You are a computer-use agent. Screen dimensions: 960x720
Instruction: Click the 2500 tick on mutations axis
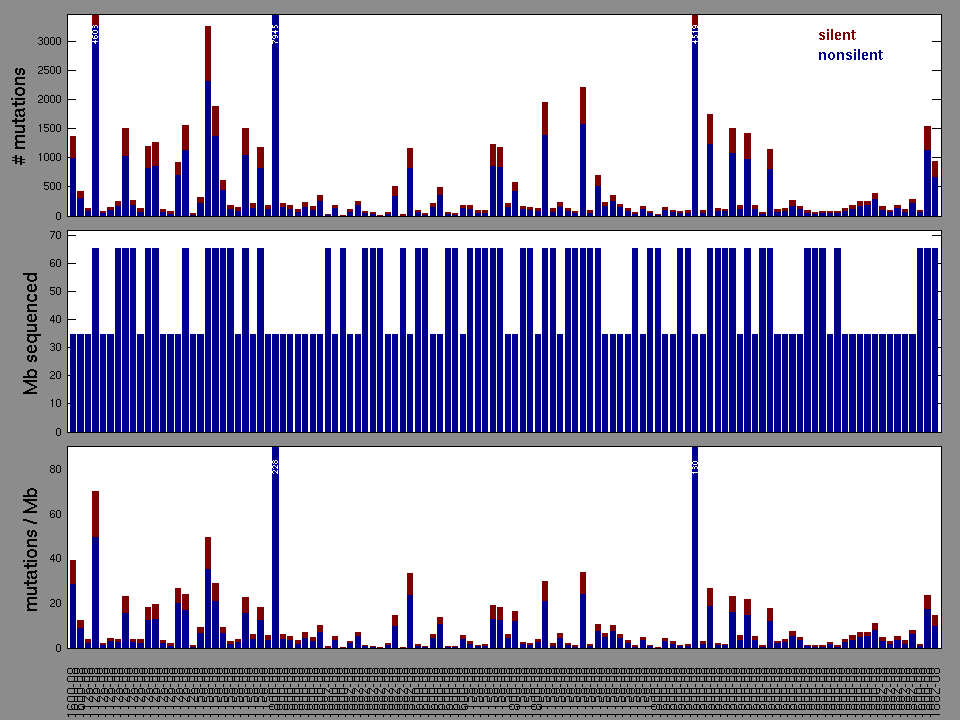click(49, 71)
